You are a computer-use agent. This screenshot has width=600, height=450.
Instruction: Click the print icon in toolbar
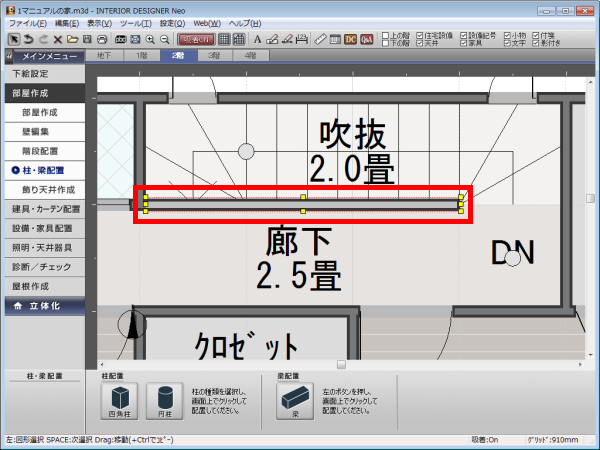(x=103, y=39)
